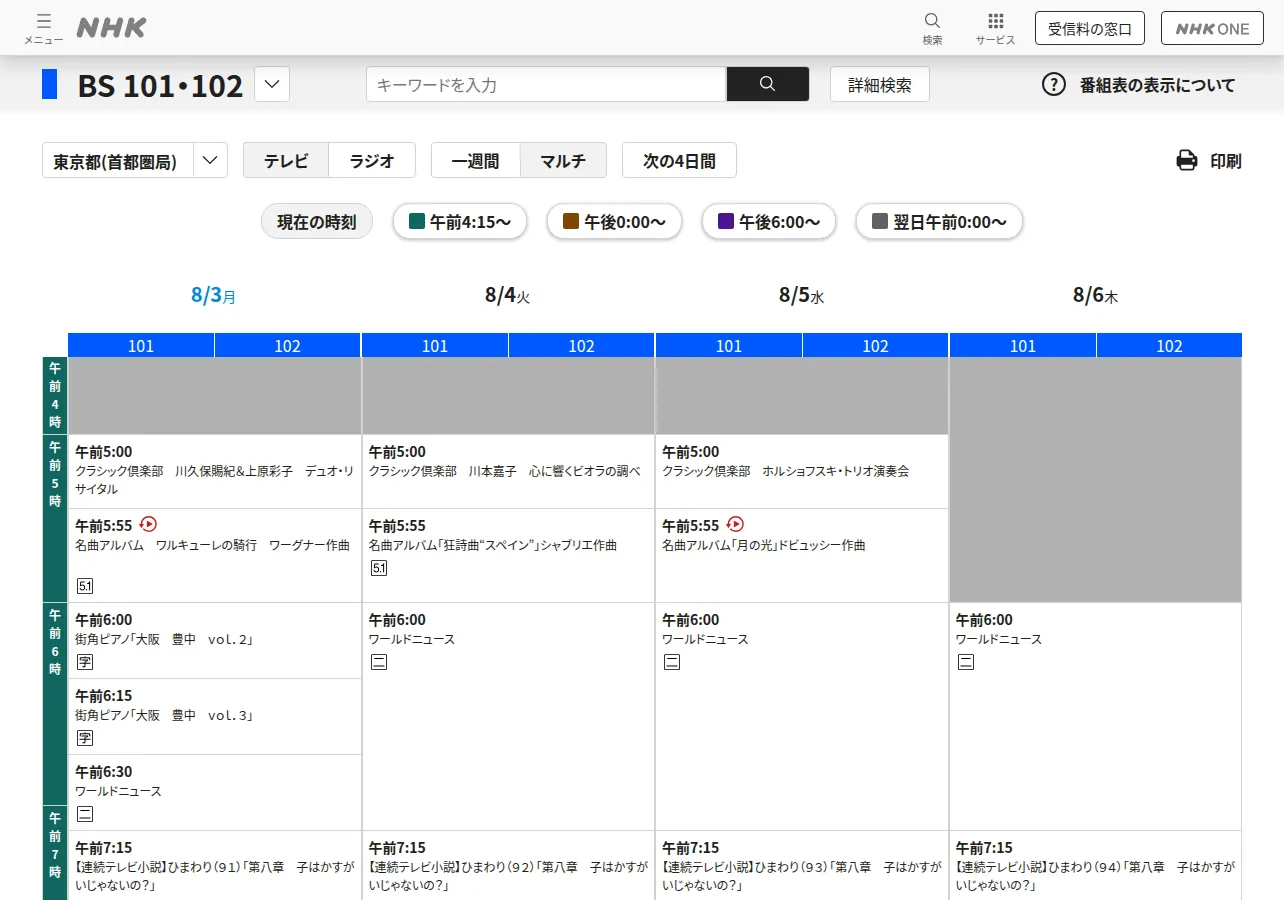Open 名曲アルバム ワルキューレの騎行 program
This screenshot has height=900, width=1284.
(x=215, y=555)
